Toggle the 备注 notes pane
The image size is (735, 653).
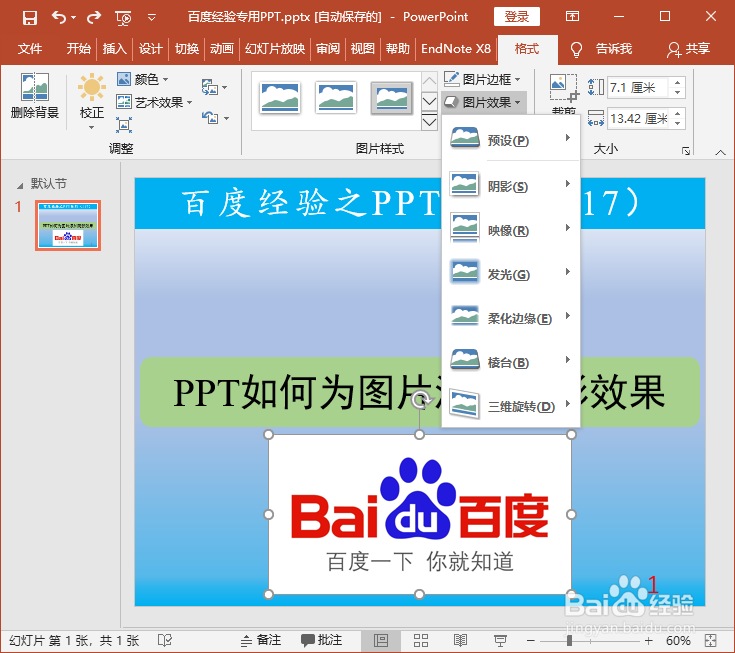[261, 640]
